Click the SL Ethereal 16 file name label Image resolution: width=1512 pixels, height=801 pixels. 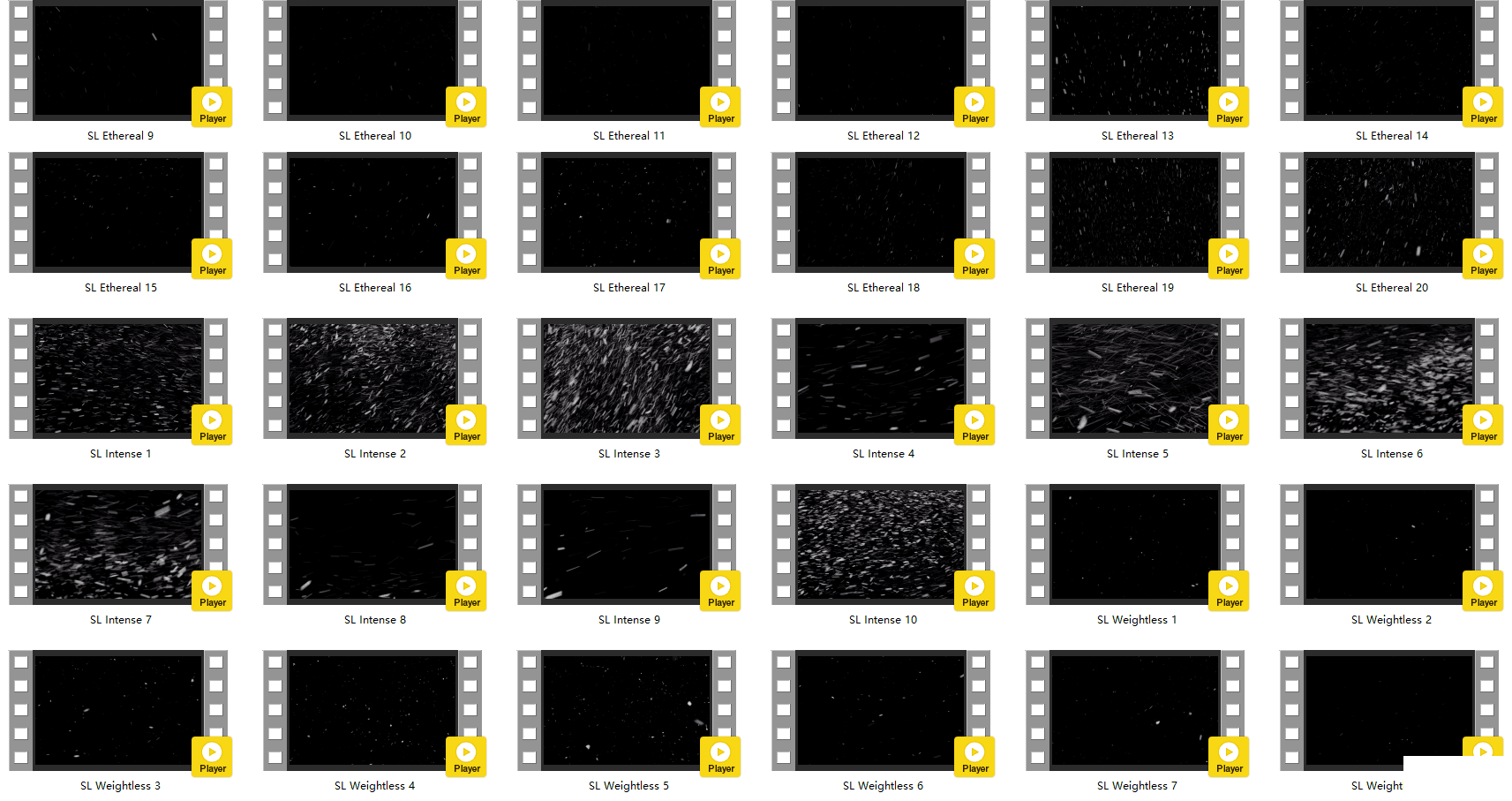(x=375, y=288)
